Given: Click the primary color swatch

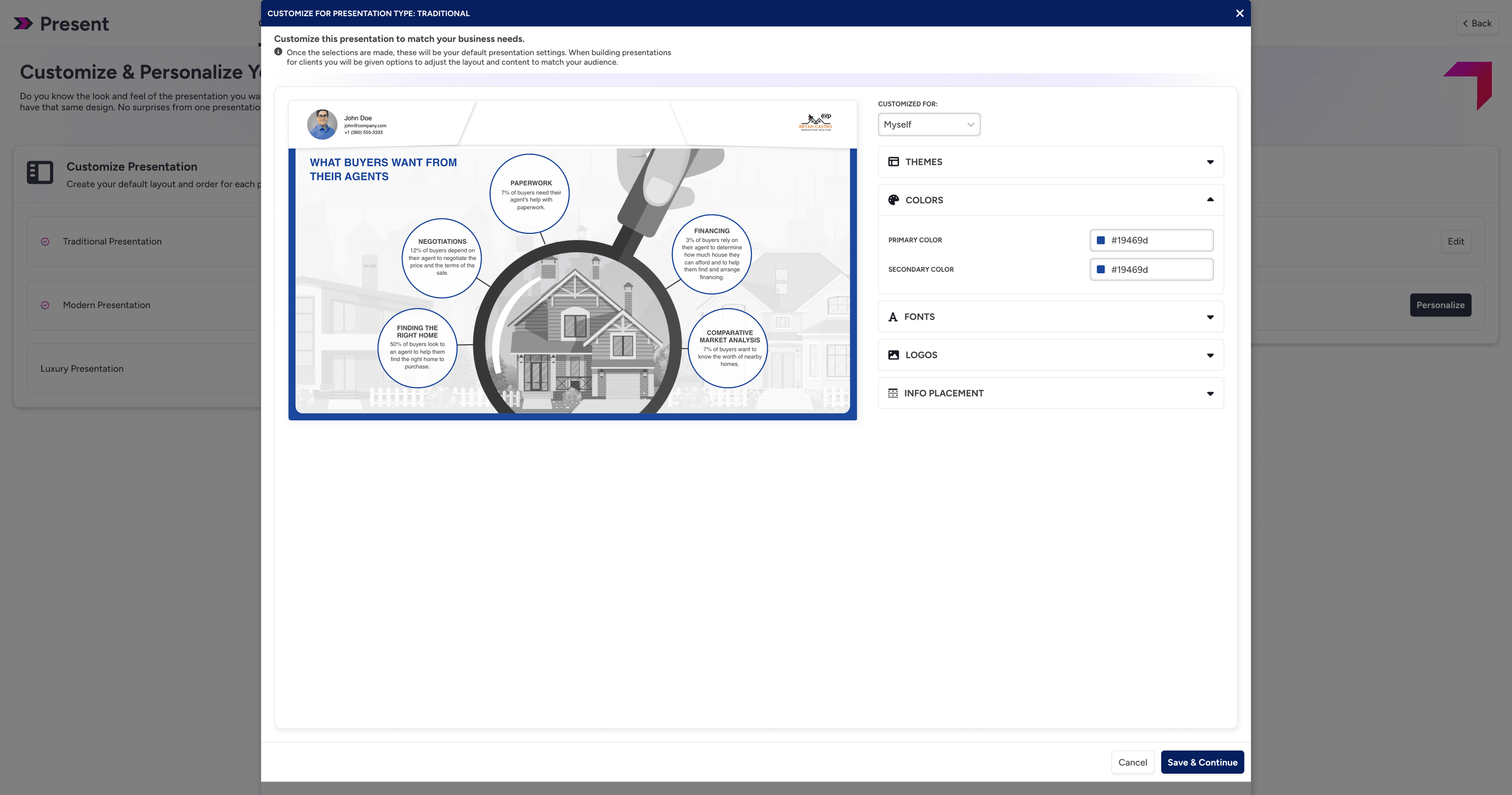Looking at the screenshot, I should 1101,240.
